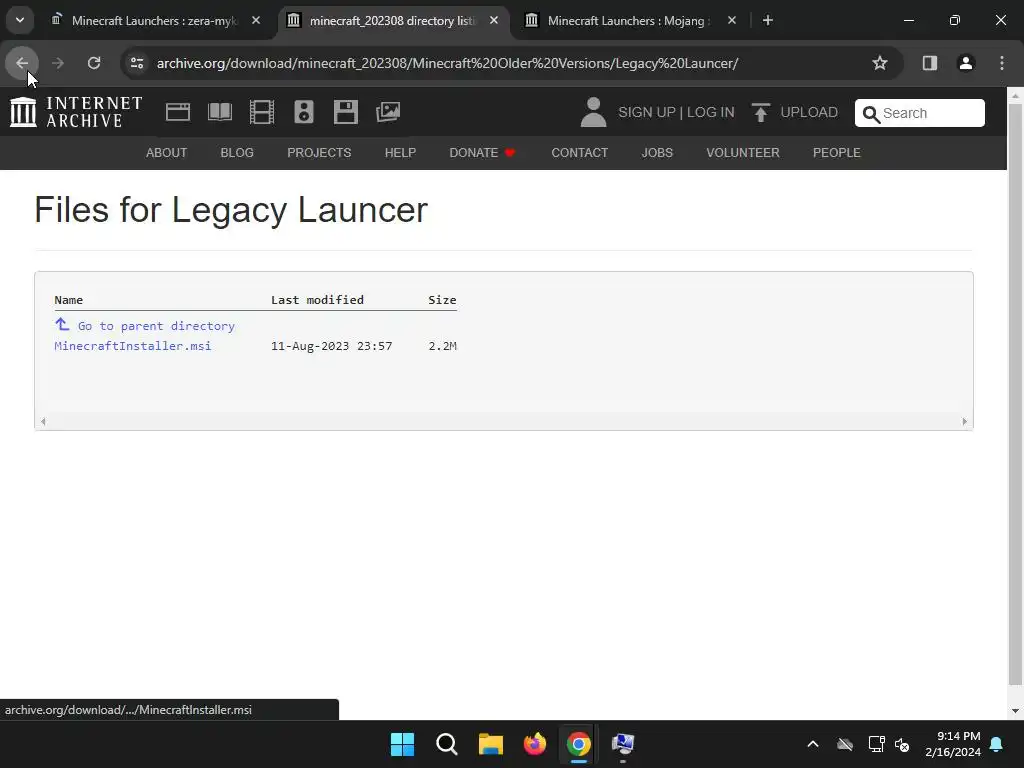Open the tab search dropdown arrow
The width and height of the screenshot is (1024, 768).
[x=20, y=20]
